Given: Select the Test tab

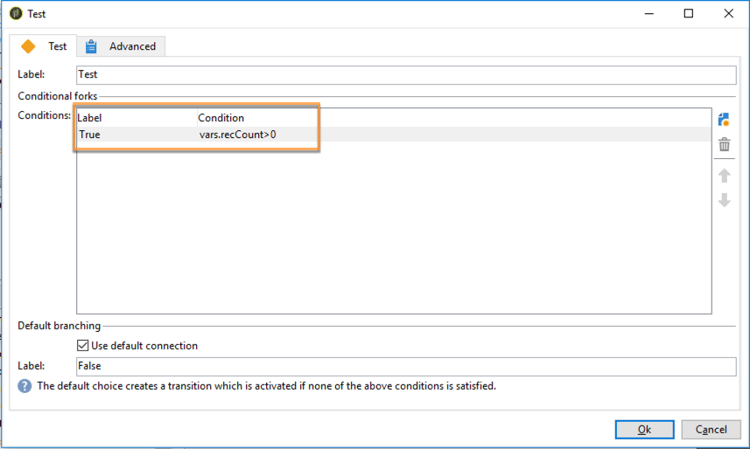Looking at the screenshot, I should click(x=43, y=46).
